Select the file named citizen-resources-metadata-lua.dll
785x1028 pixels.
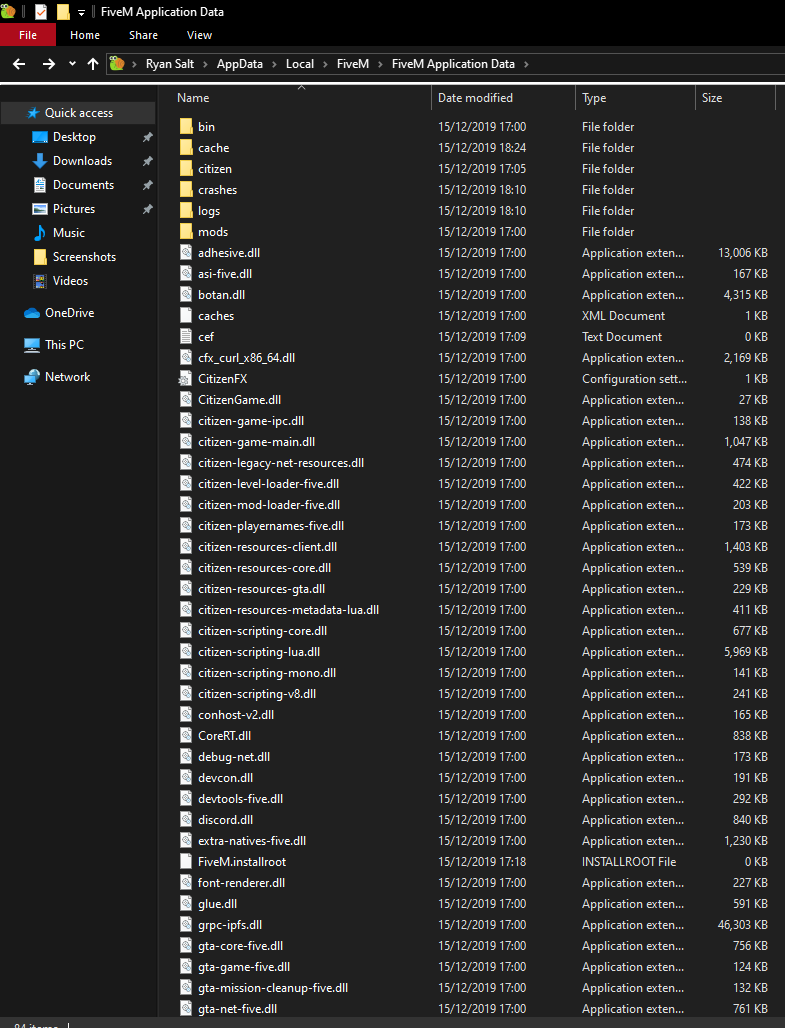coord(289,610)
